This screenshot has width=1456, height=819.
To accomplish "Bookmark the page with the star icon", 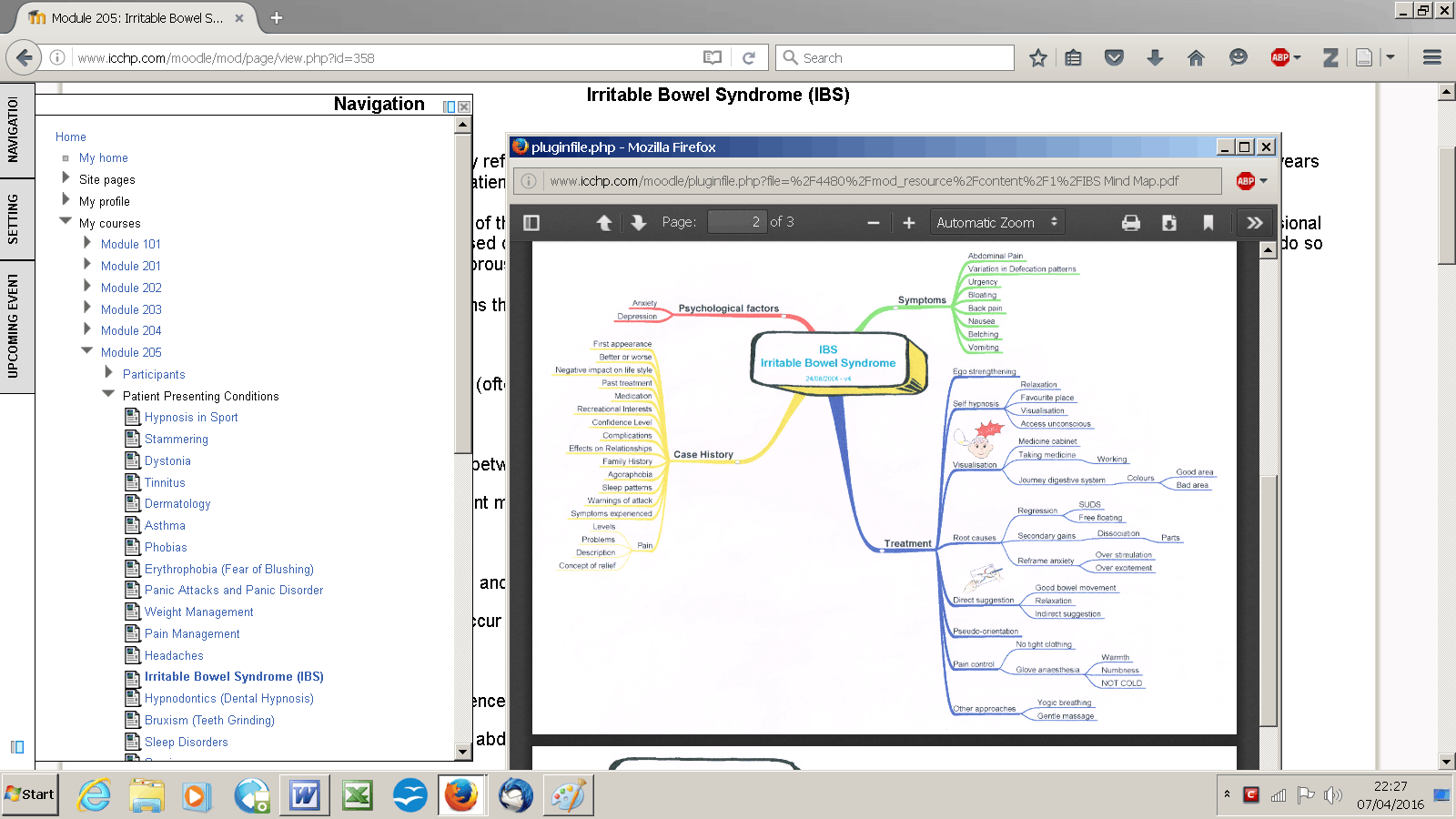I will [x=1036, y=57].
